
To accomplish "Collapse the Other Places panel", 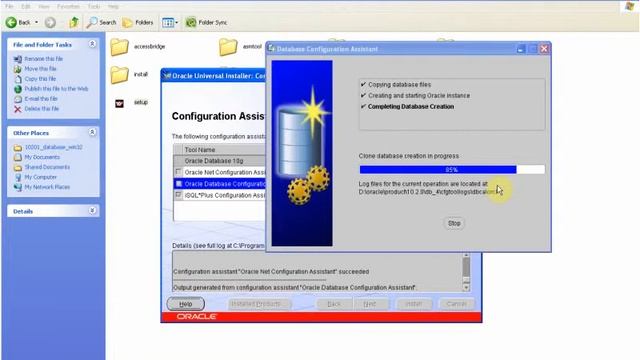I will point(92,133).
